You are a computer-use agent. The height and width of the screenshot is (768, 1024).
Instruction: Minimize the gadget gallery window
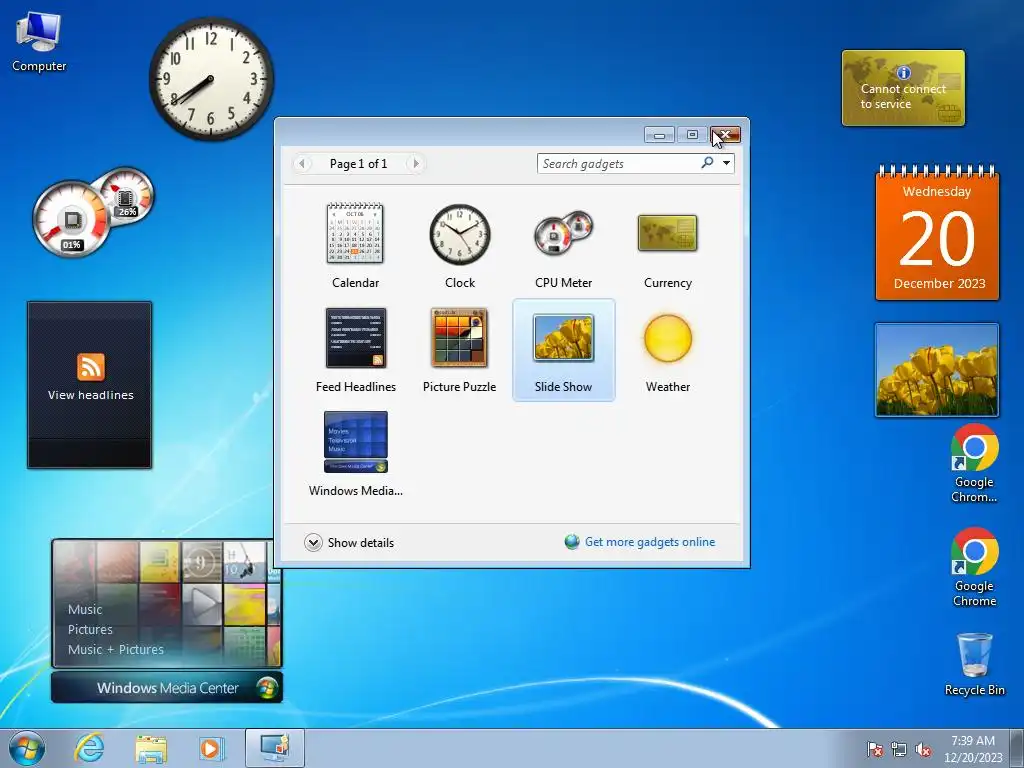pos(659,135)
